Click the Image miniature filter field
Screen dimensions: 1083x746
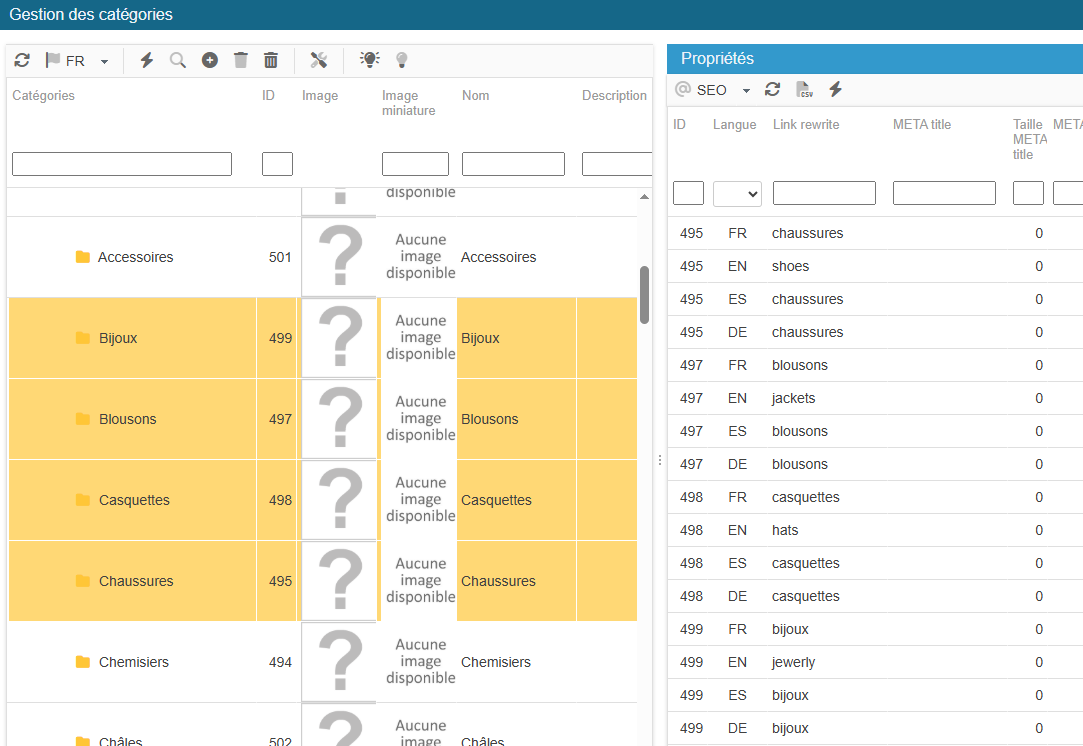tap(415, 164)
